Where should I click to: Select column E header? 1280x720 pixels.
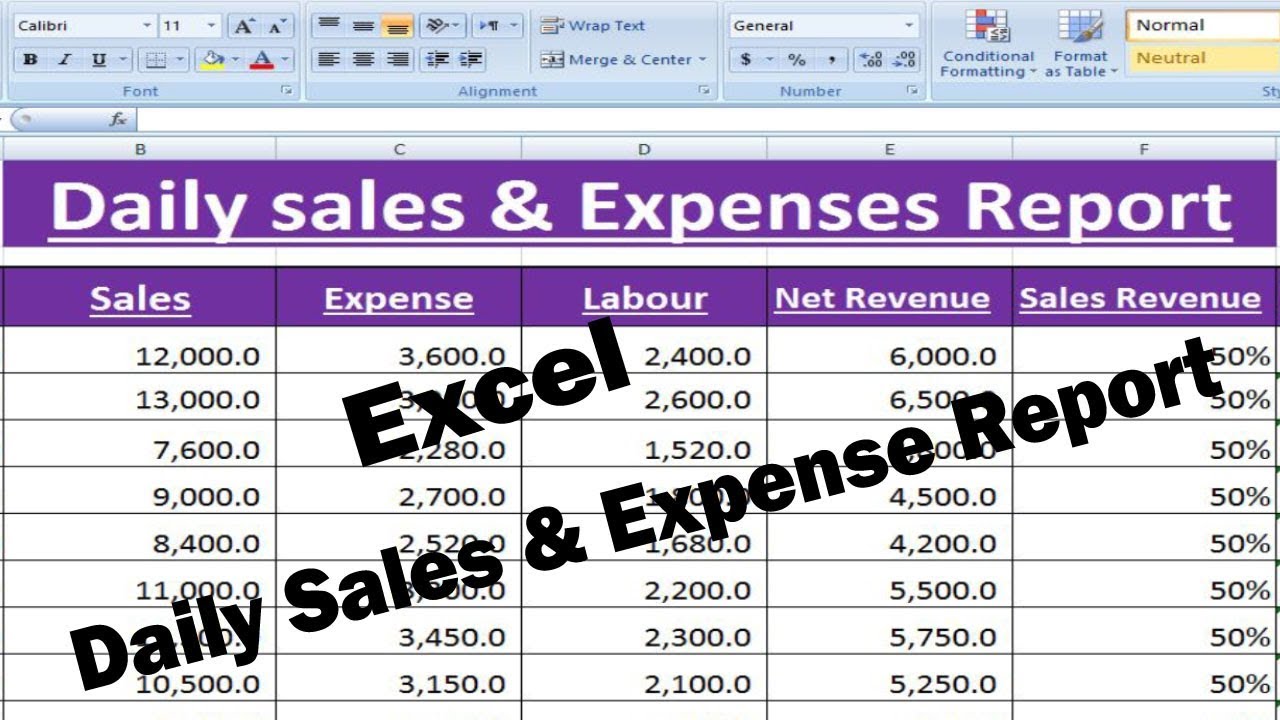(x=889, y=149)
